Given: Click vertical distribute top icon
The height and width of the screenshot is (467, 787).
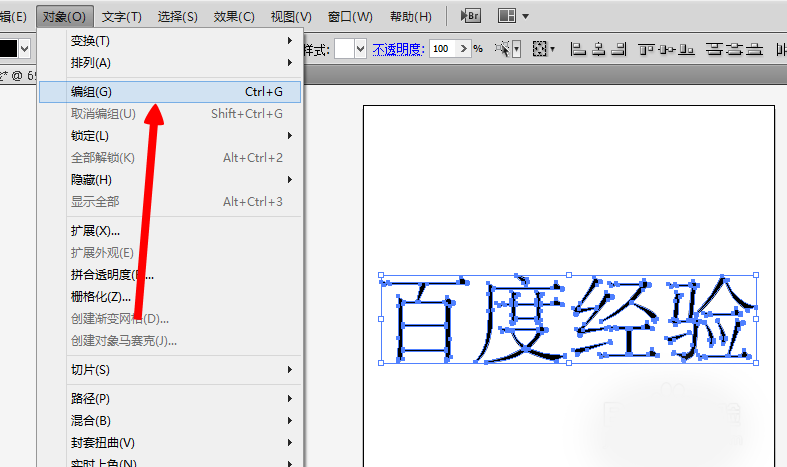Looking at the screenshot, I should pos(714,49).
